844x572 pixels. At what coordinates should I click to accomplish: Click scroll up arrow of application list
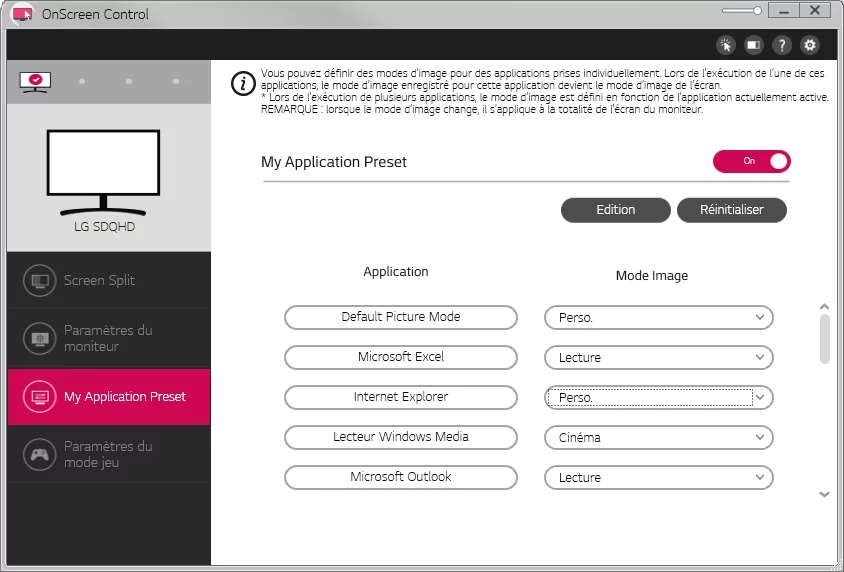824,307
